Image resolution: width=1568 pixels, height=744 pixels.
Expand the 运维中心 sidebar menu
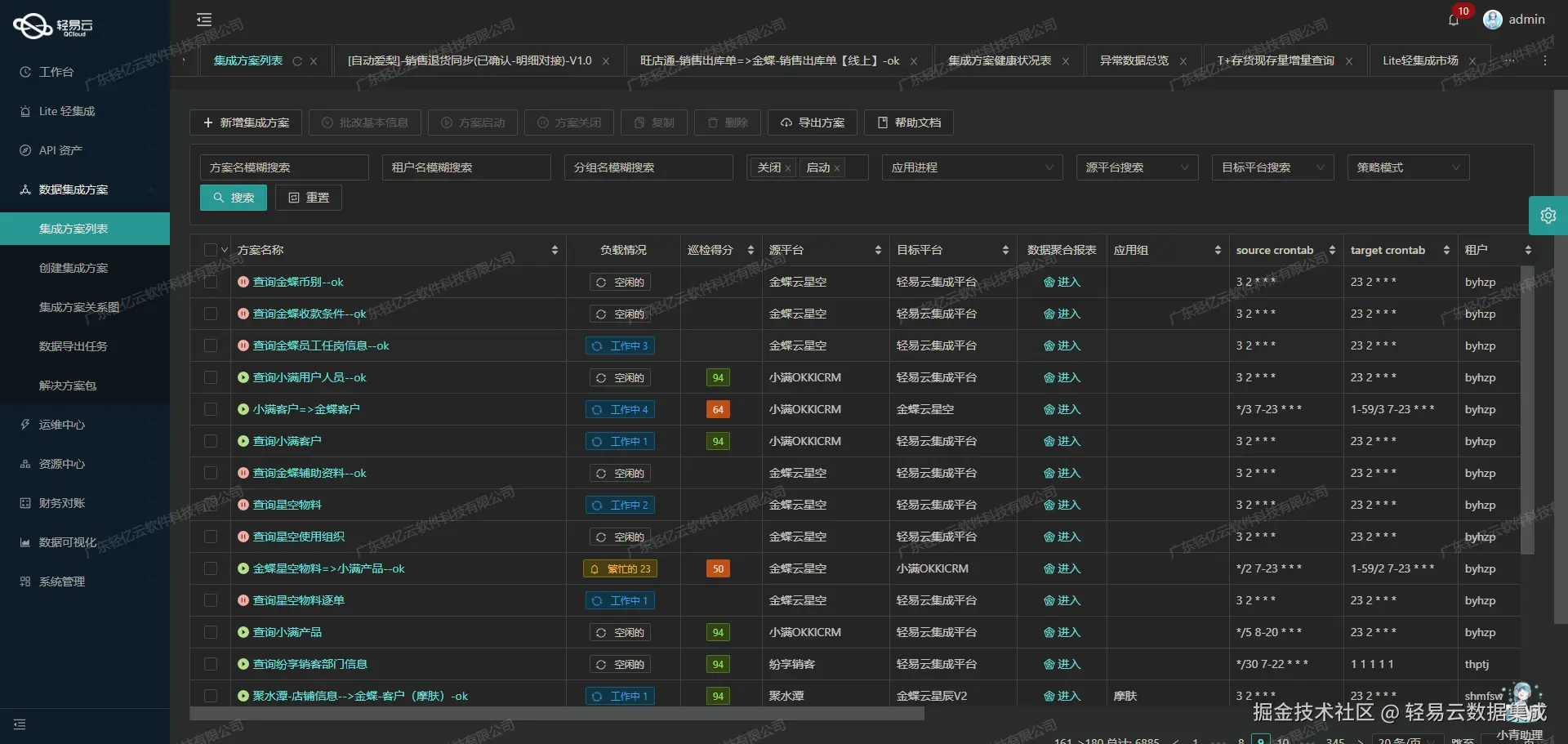tap(85, 425)
